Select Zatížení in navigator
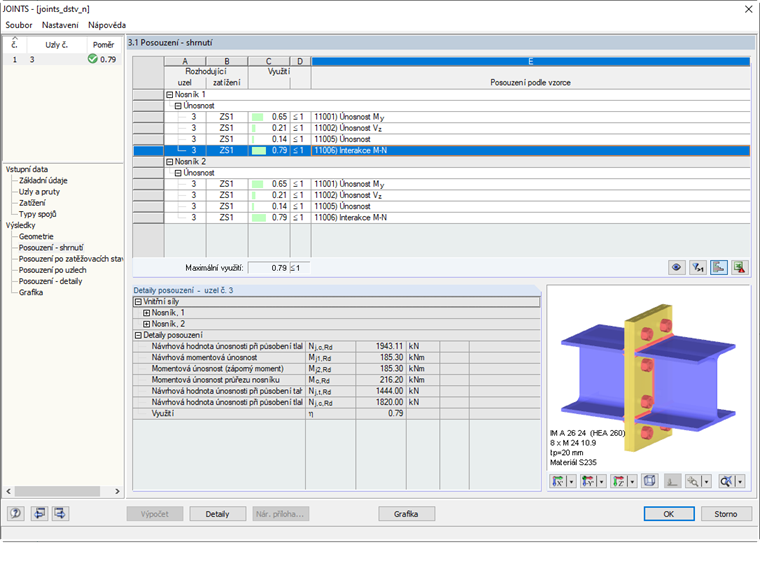Viewport: 760px width, 570px height. (x=32, y=203)
